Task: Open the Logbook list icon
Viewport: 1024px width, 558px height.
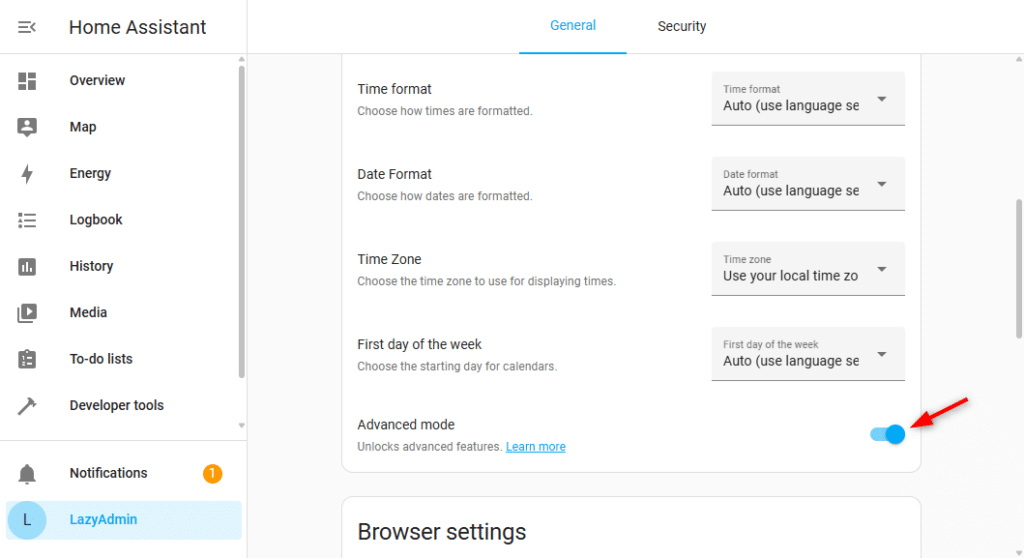Action: (x=27, y=220)
